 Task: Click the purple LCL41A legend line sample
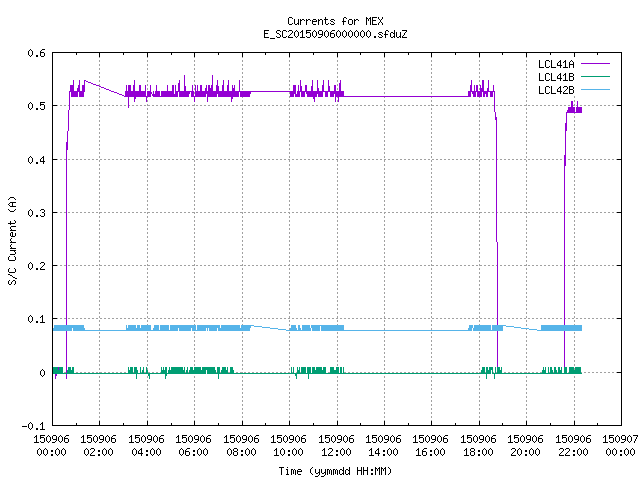(x=595, y=64)
